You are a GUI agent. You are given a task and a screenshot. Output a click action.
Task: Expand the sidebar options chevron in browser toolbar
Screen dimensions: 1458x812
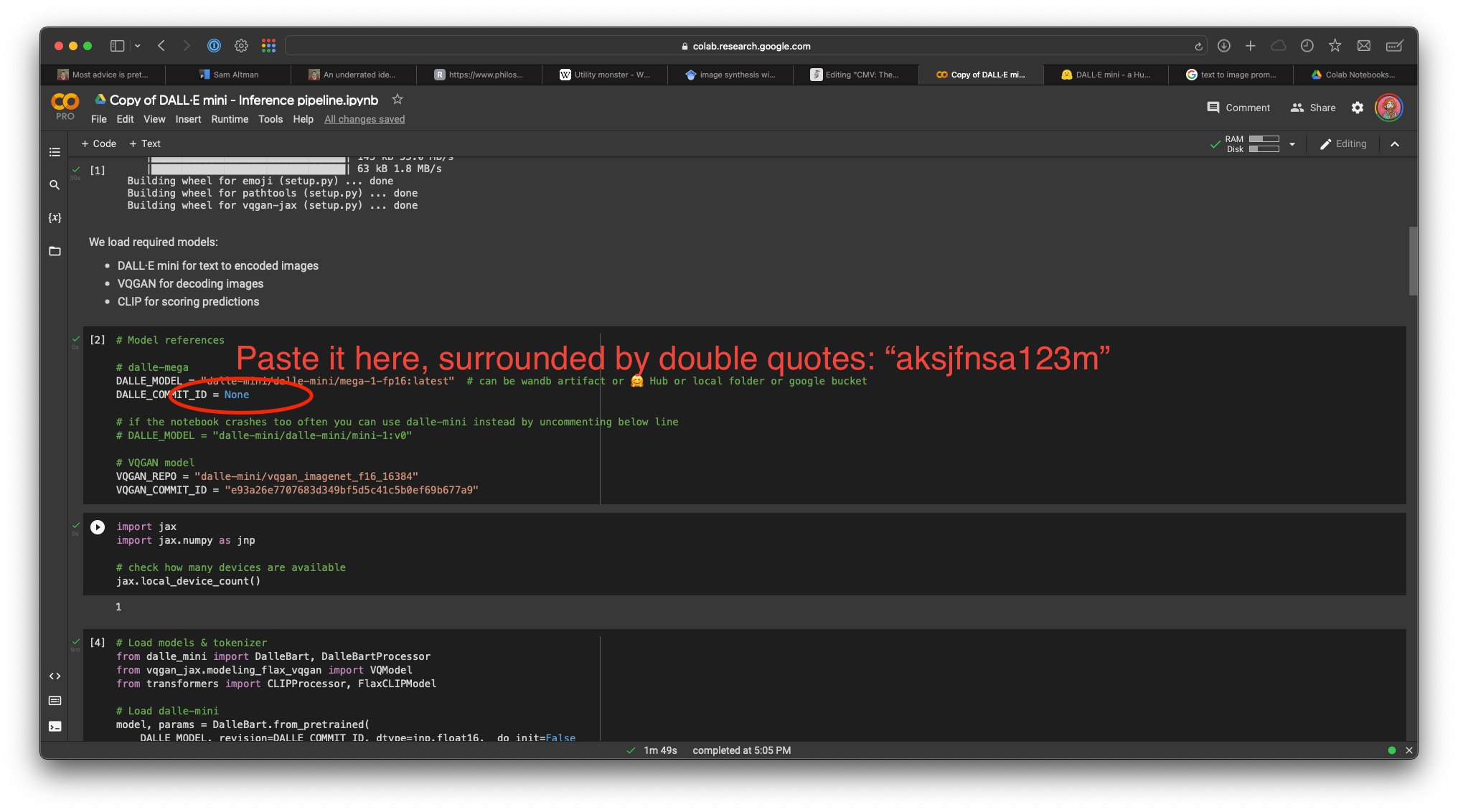tap(137, 46)
